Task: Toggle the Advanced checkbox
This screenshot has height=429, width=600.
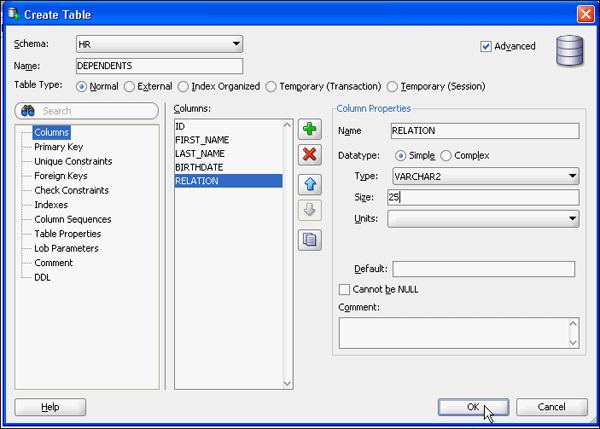Action: coord(486,46)
